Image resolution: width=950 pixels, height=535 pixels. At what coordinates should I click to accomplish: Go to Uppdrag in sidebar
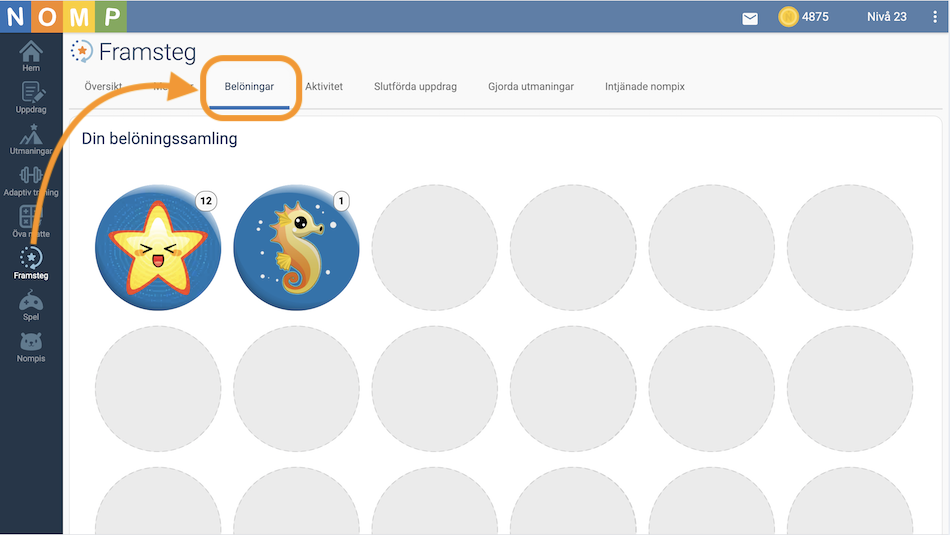click(x=31, y=97)
